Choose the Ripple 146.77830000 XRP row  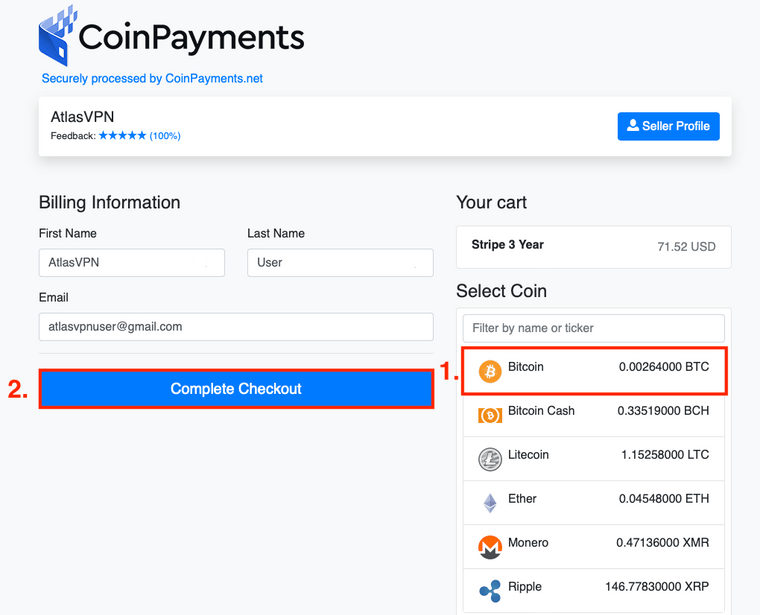click(594, 590)
